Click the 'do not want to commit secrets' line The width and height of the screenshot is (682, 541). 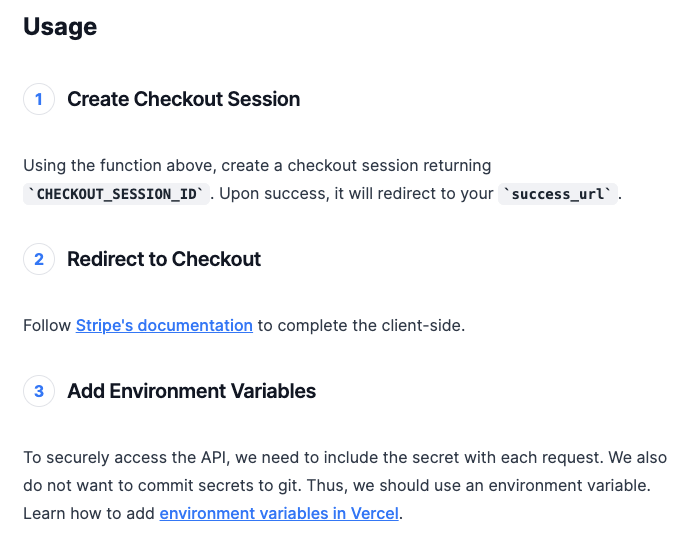tap(337, 485)
